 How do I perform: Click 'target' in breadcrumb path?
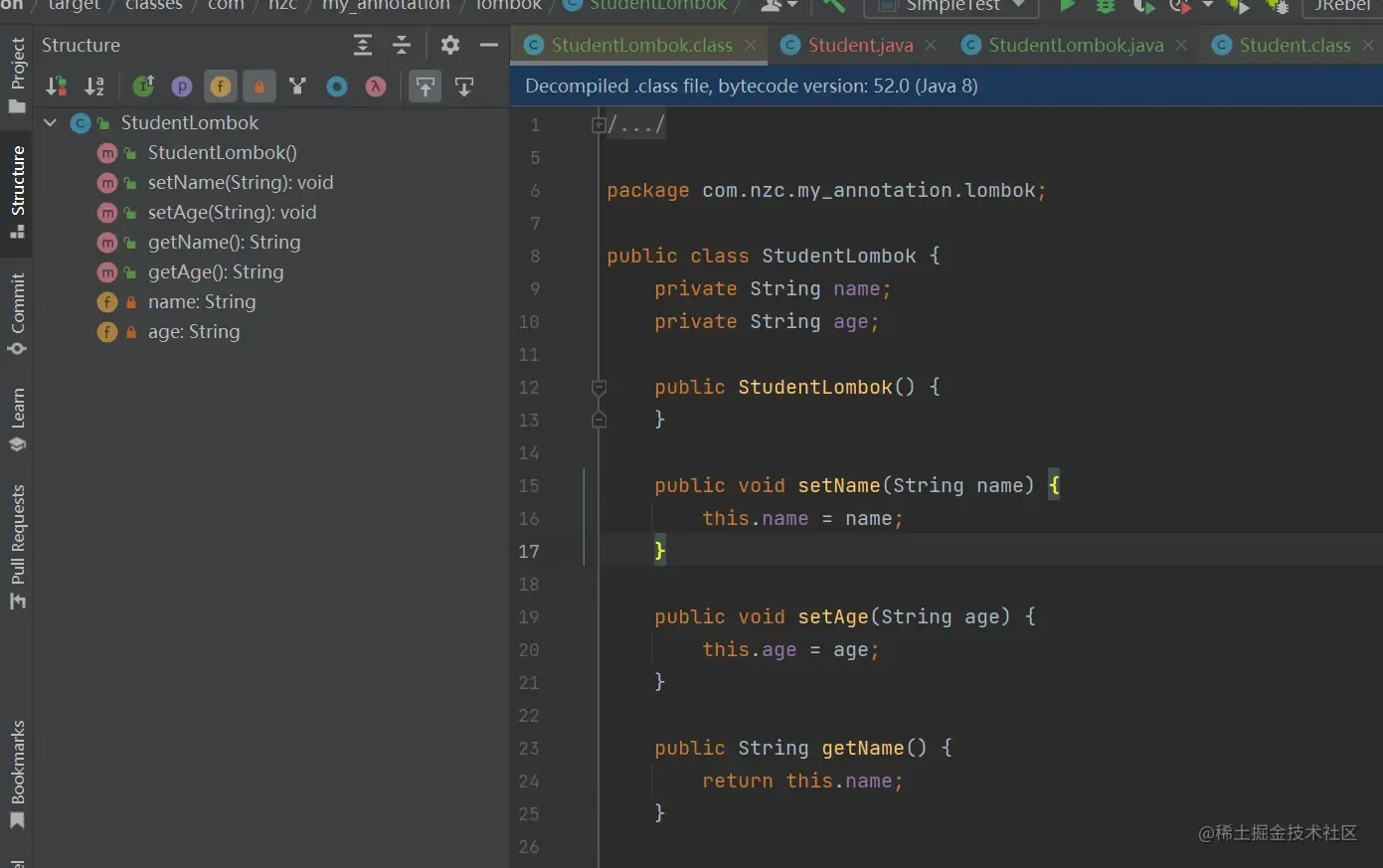click(x=75, y=6)
